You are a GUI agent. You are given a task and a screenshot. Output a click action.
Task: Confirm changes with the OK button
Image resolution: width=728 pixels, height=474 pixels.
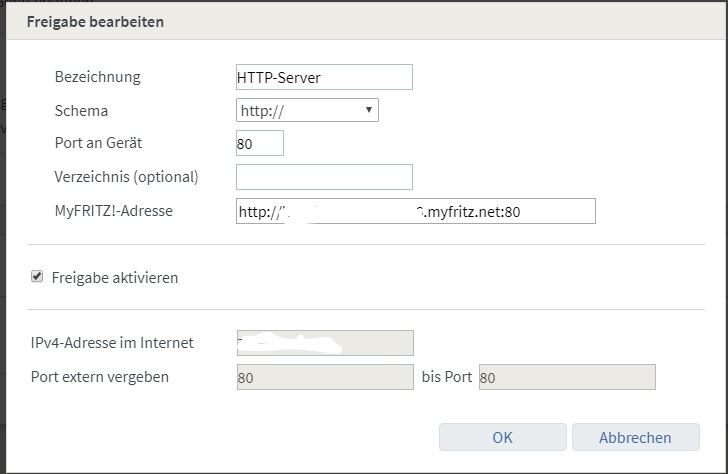pyautogui.click(x=502, y=437)
